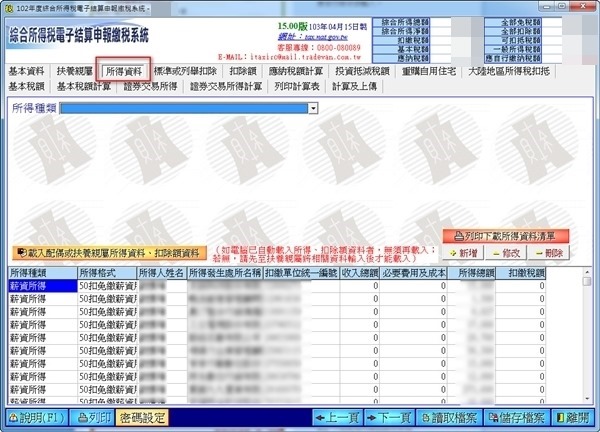Click the 扣繳稅額 column header
Screen dimensions: 600x432
(x=521, y=273)
